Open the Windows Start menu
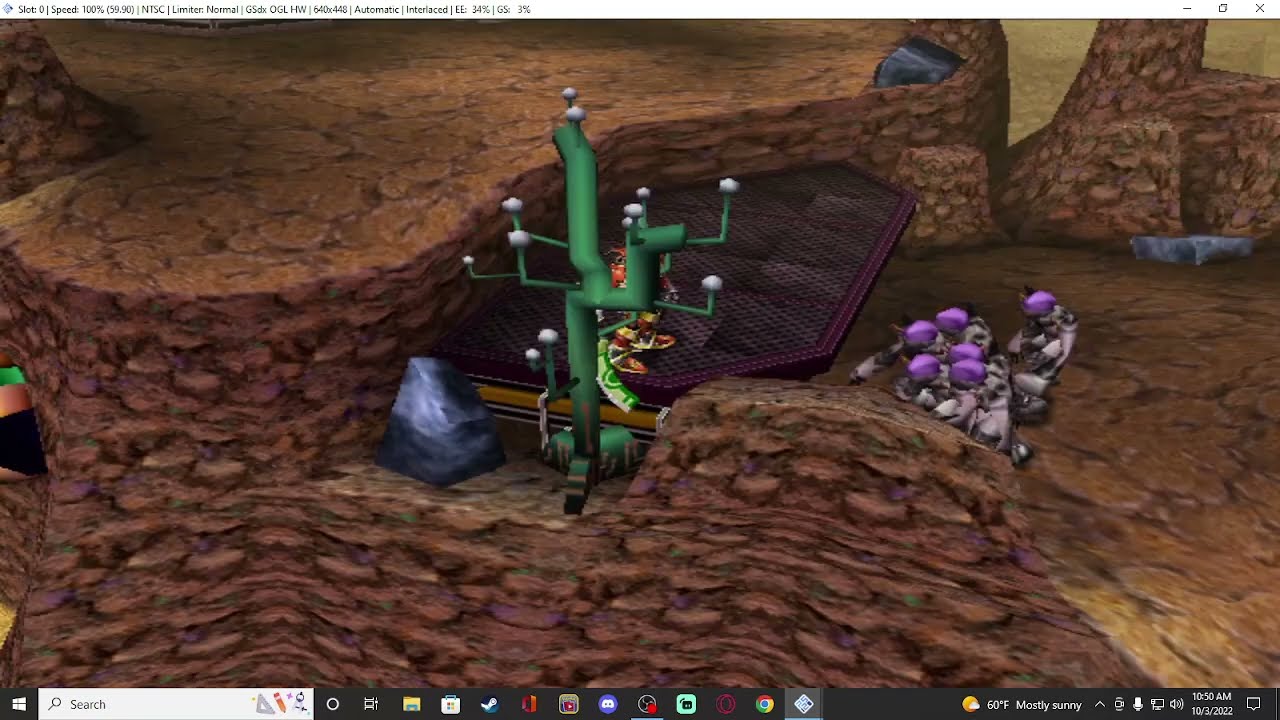This screenshot has width=1280, height=720. [19, 704]
